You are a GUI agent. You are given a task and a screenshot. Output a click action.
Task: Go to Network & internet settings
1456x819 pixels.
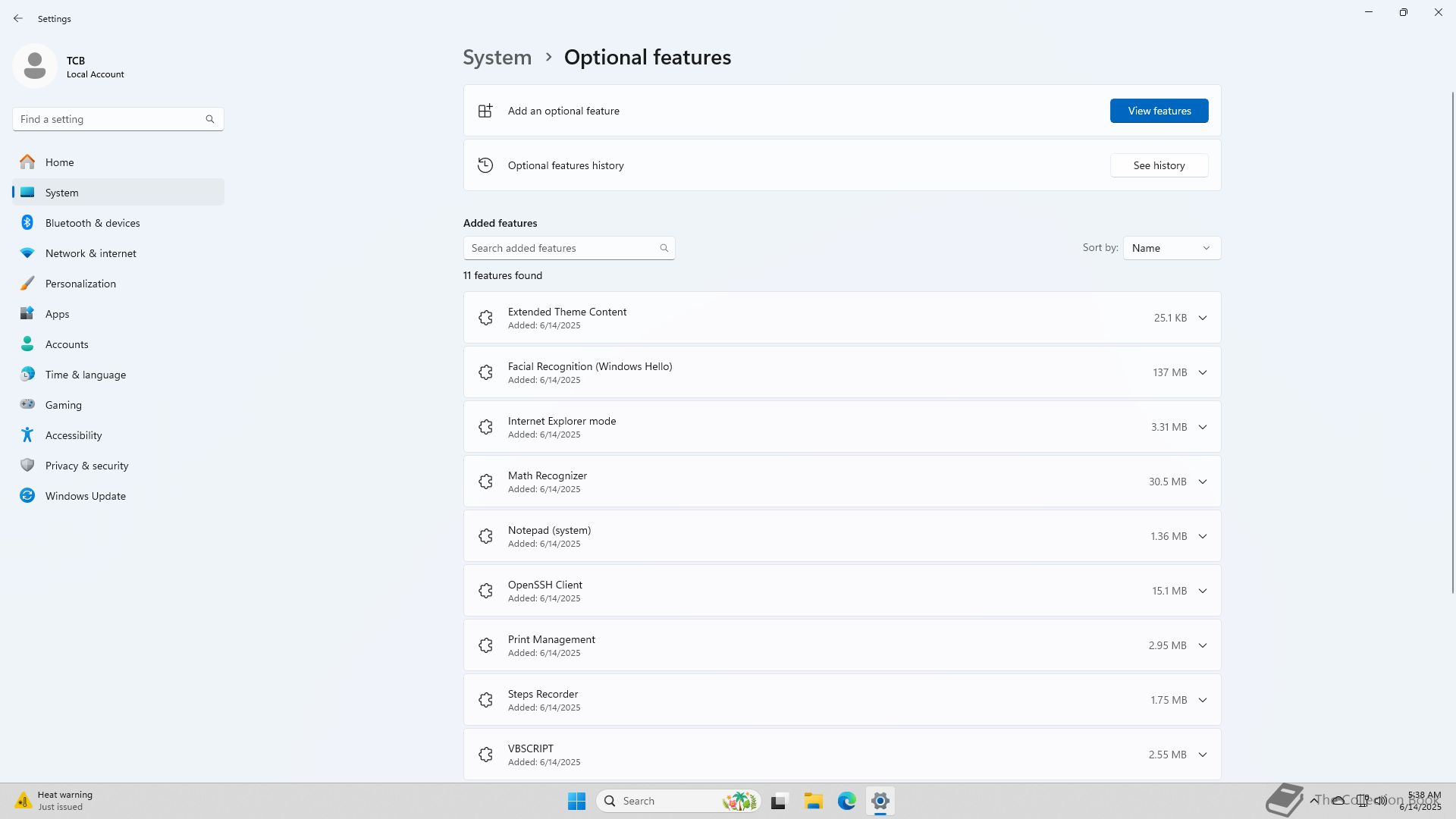tap(90, 253)
